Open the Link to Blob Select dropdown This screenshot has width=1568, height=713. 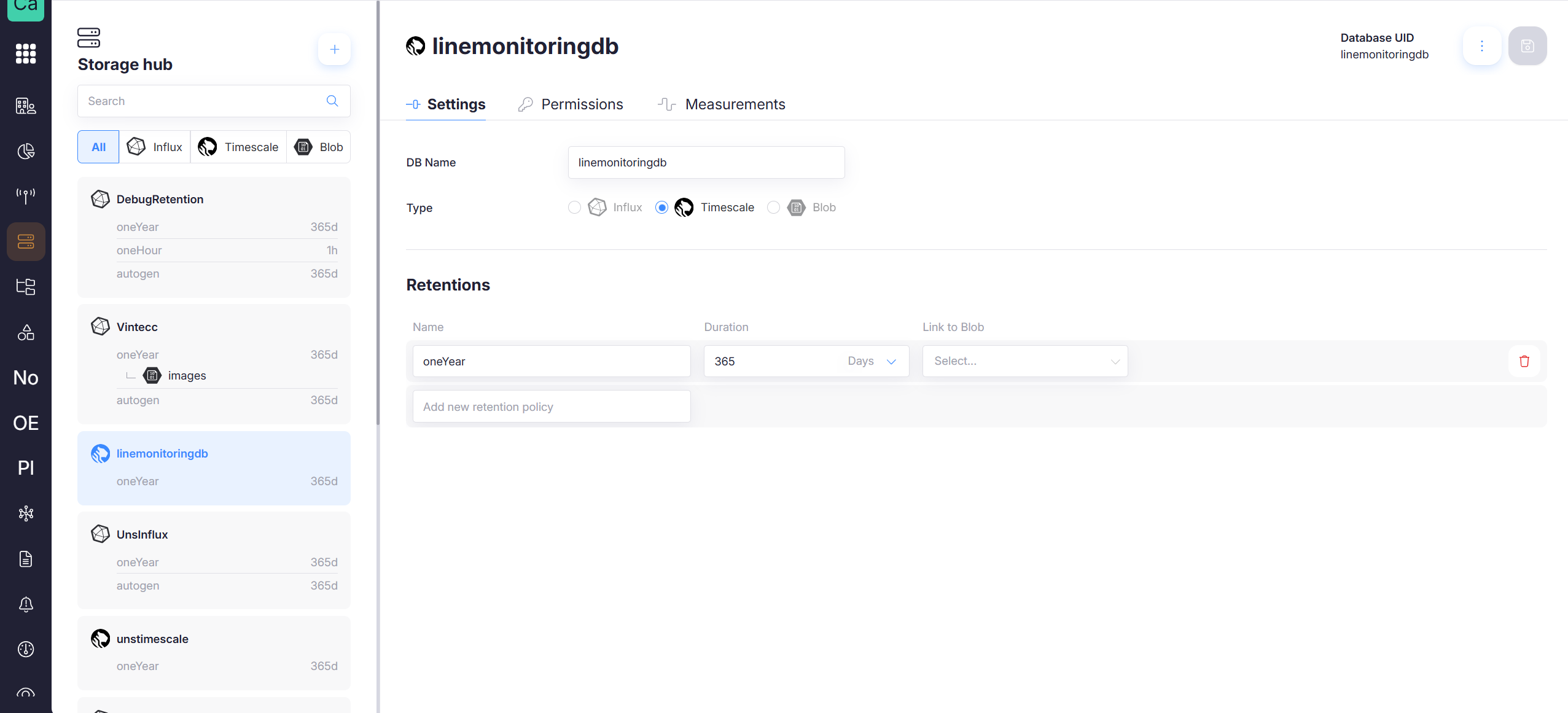[1025, 361]
